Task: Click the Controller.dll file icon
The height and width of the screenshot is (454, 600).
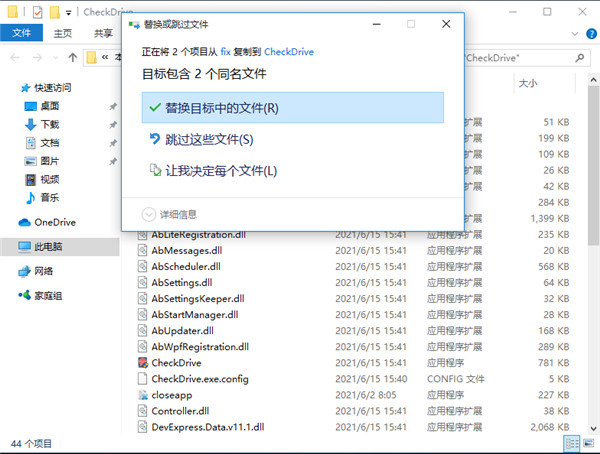Action: coord(142,411)
